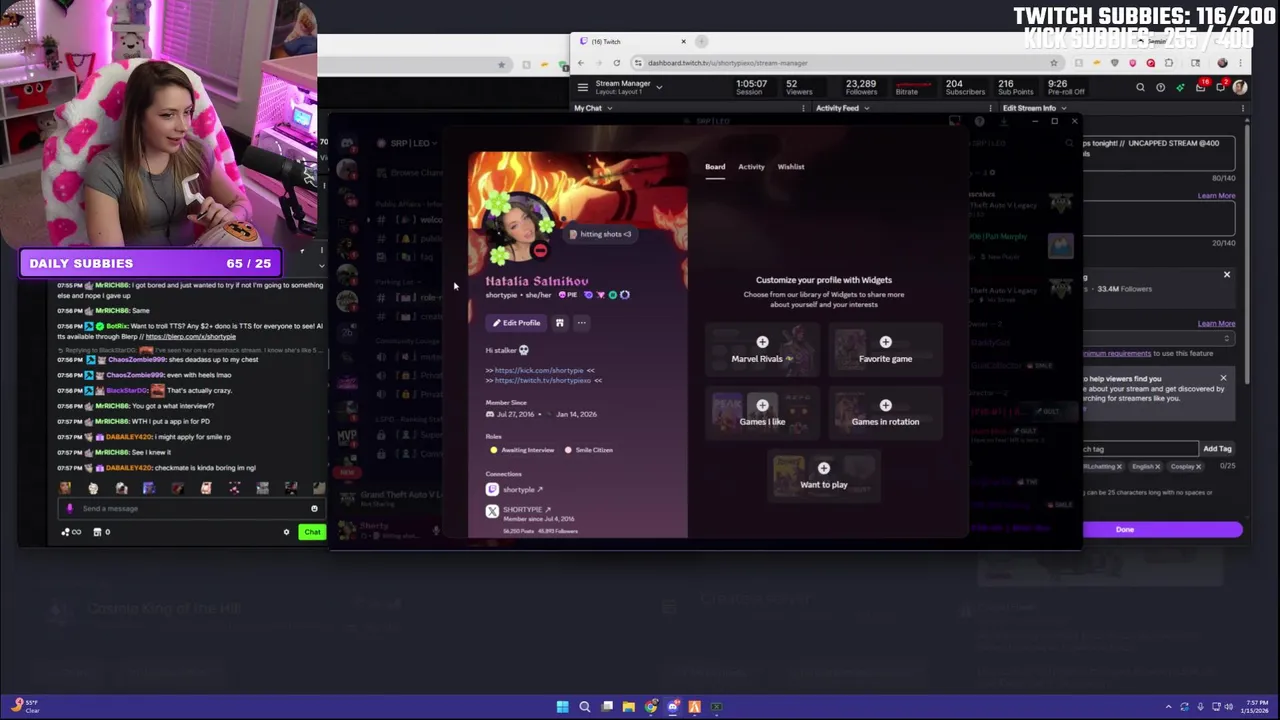Open the blerp.com/x/shortypie chat link
The image size is (1280, 720).
click(191, 337)
